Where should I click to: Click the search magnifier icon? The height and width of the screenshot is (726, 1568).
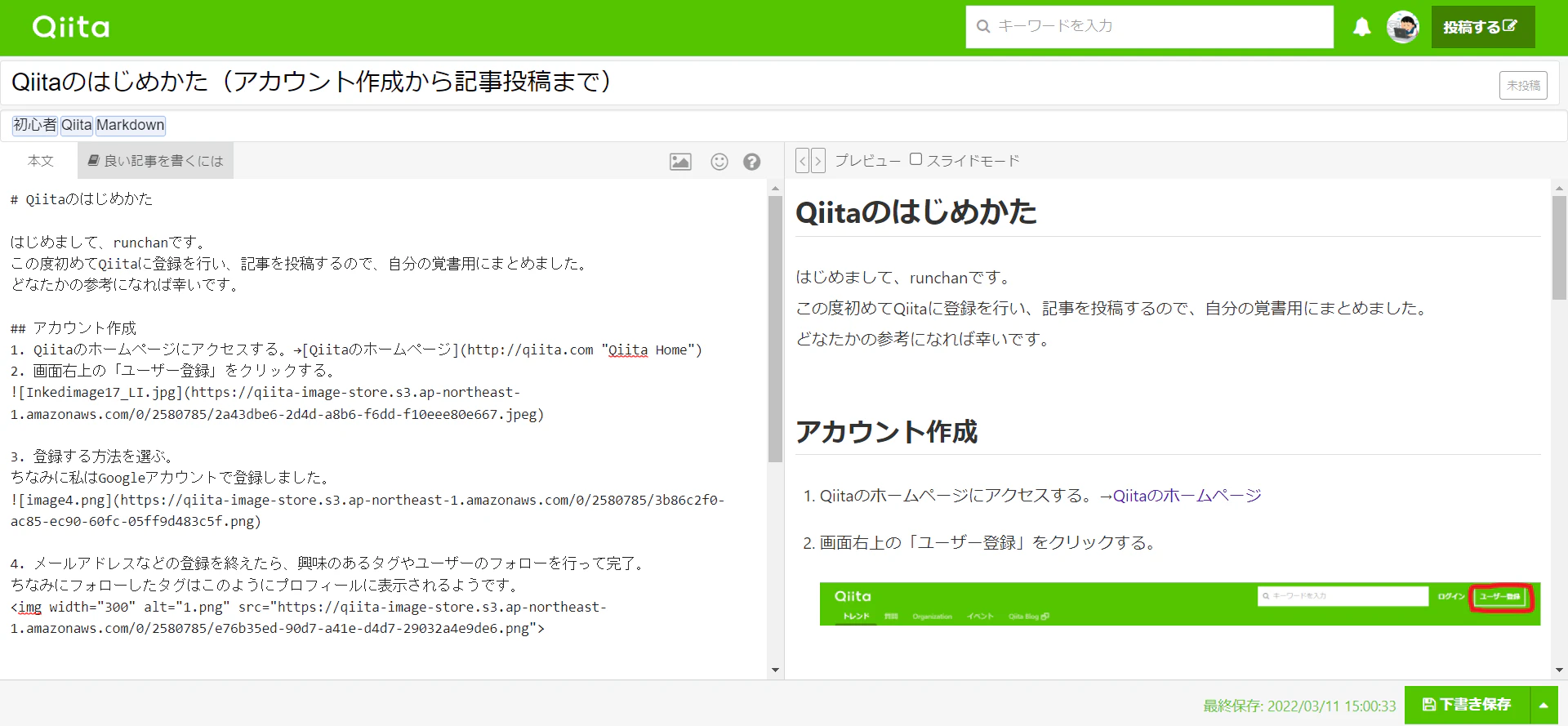(x=983, y=27)
